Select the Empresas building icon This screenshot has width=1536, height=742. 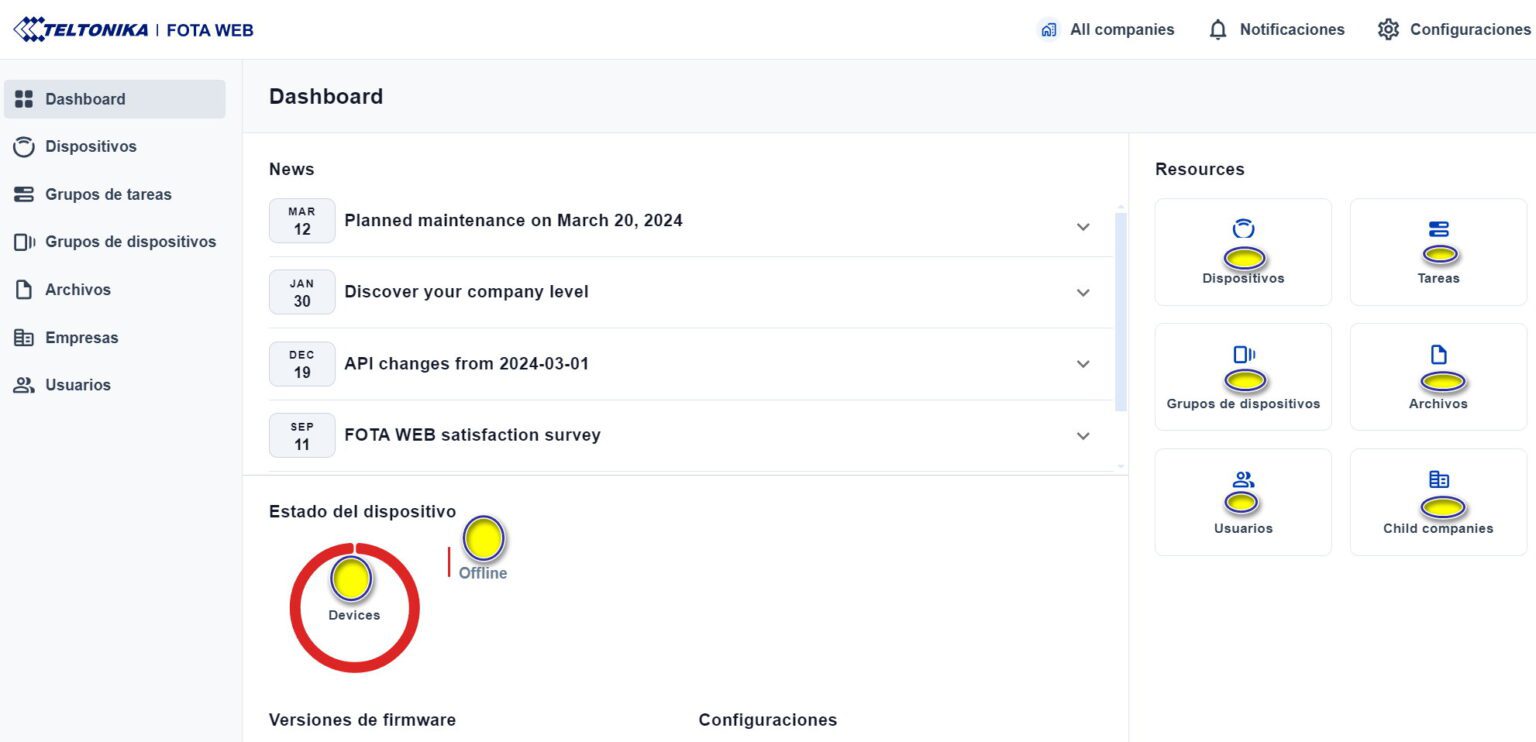(24, 337)
